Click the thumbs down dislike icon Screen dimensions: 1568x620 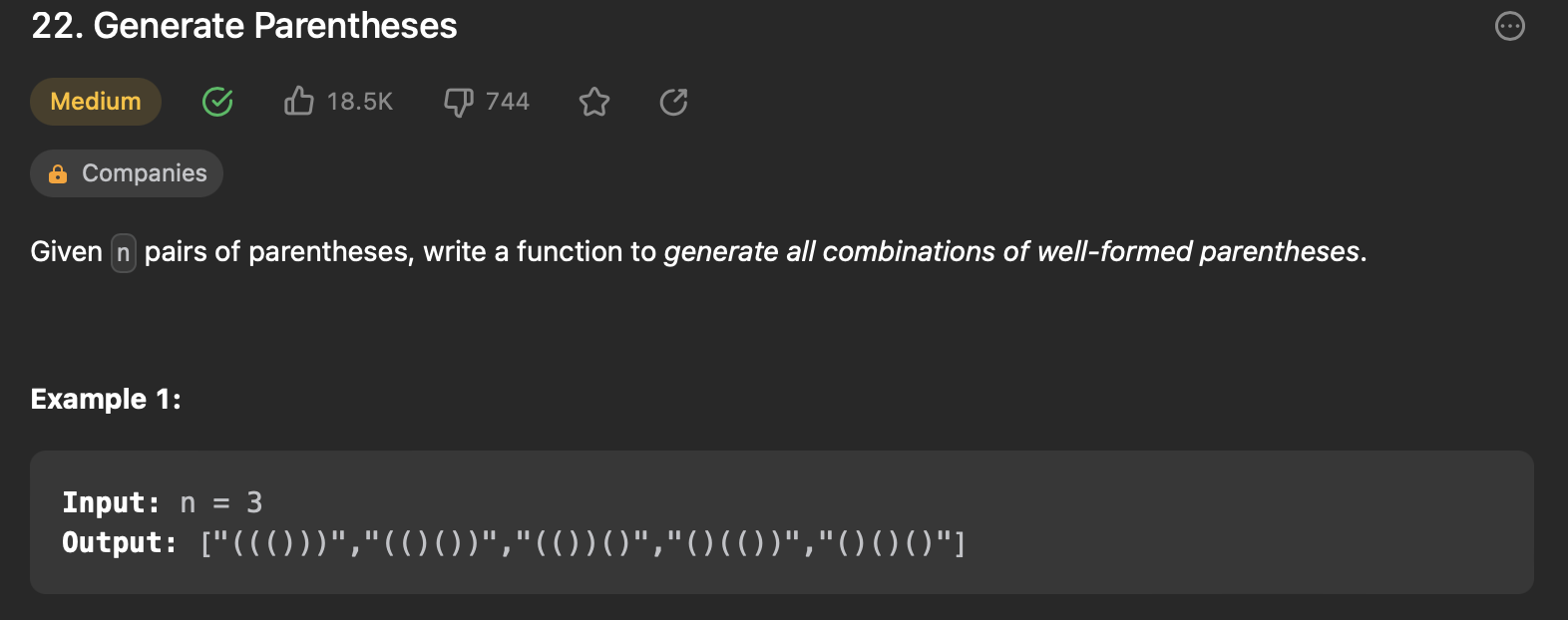click(457, 101)
